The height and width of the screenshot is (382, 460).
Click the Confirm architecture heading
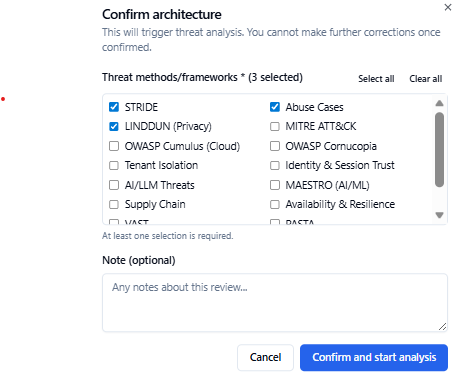point(162,15)
